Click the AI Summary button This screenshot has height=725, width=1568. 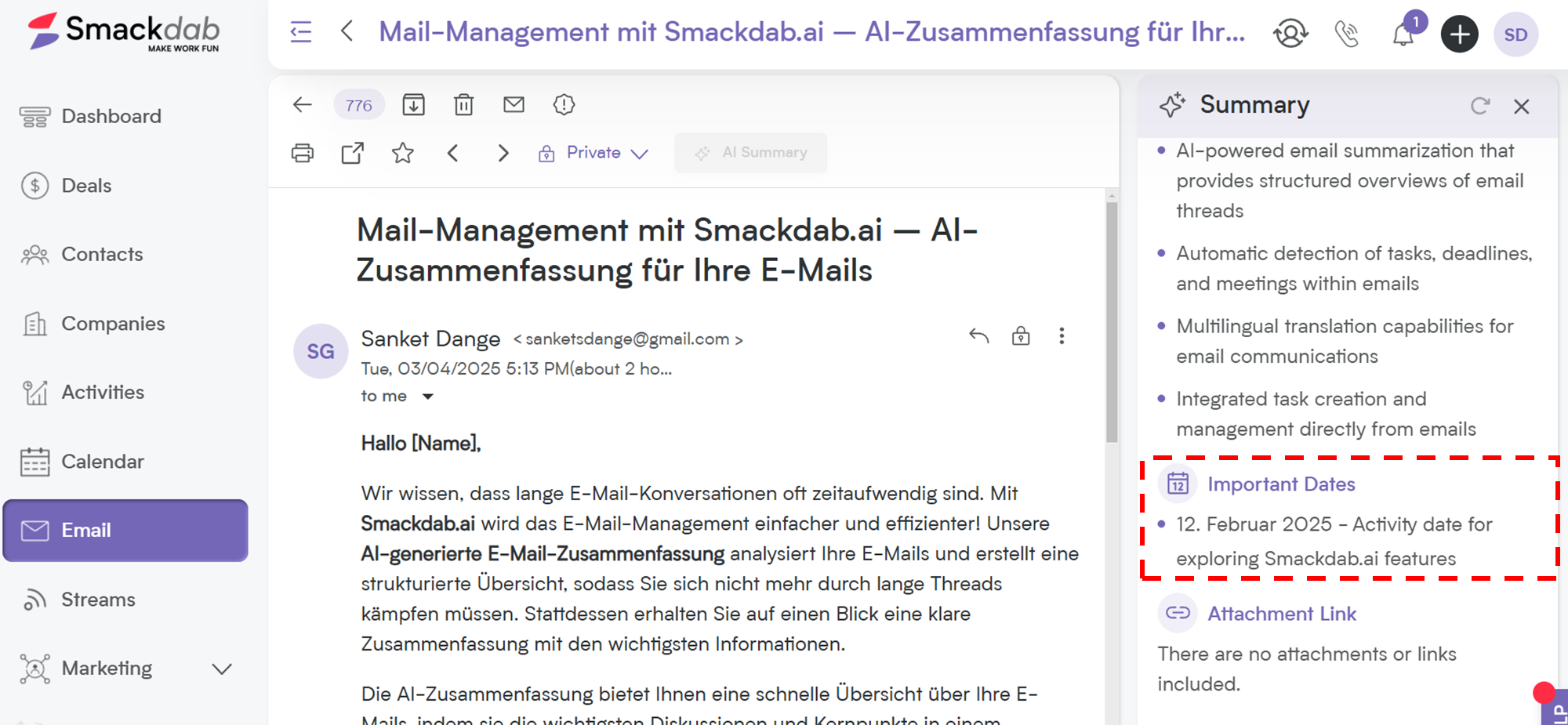point(750,153)
